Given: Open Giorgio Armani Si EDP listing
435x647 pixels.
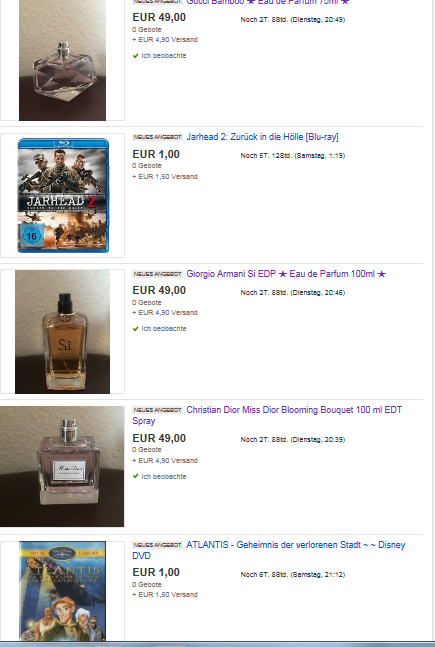Looking at the screenshot, I should pyautogui.click(x=286, y=274).
